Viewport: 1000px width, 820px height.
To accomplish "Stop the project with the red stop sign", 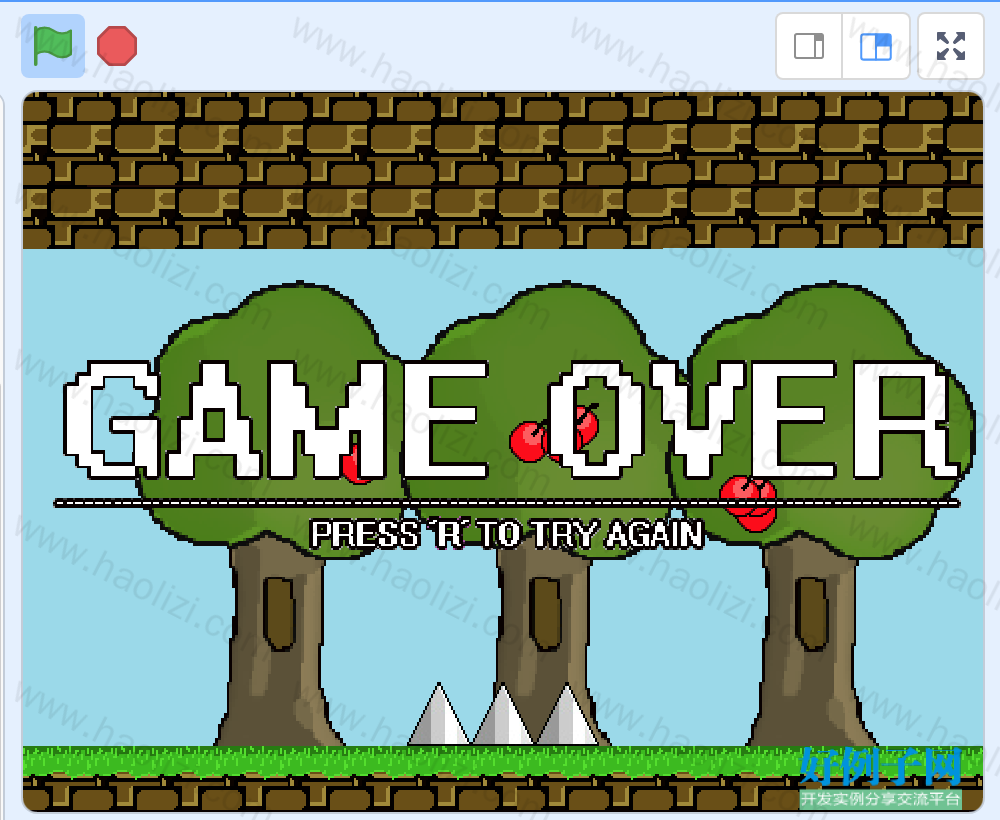I will point(117,46).
